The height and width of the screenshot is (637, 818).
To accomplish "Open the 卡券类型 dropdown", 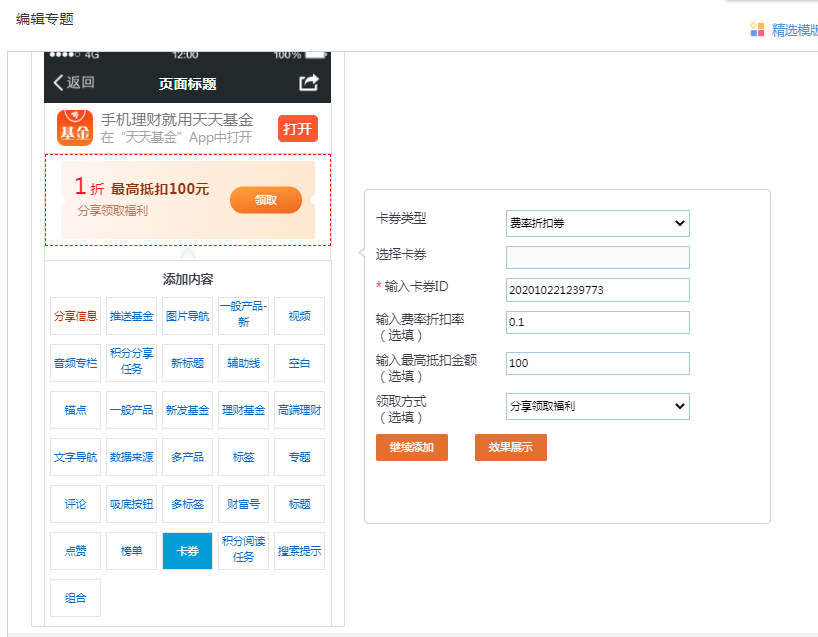I will 597,223.
